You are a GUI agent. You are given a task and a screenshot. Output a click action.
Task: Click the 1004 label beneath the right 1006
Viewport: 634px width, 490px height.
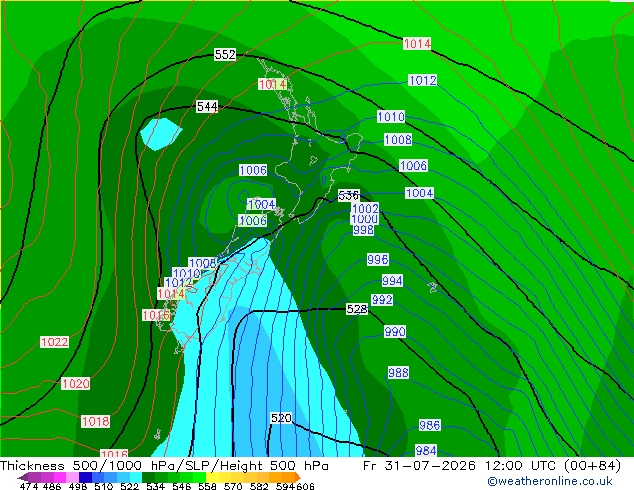[419, 193]
